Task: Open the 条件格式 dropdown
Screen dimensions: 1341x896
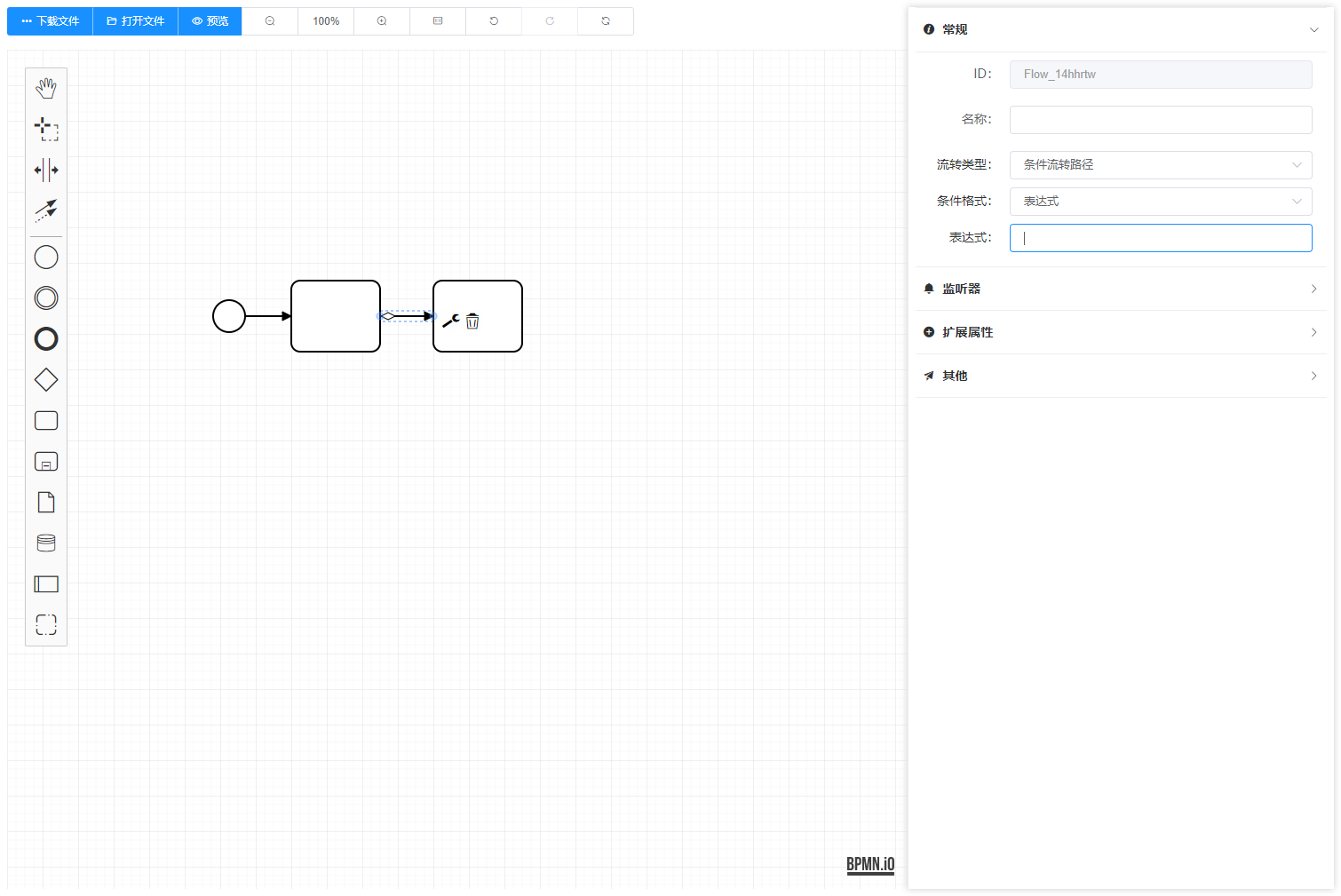Action: (x=1161, y=202)
